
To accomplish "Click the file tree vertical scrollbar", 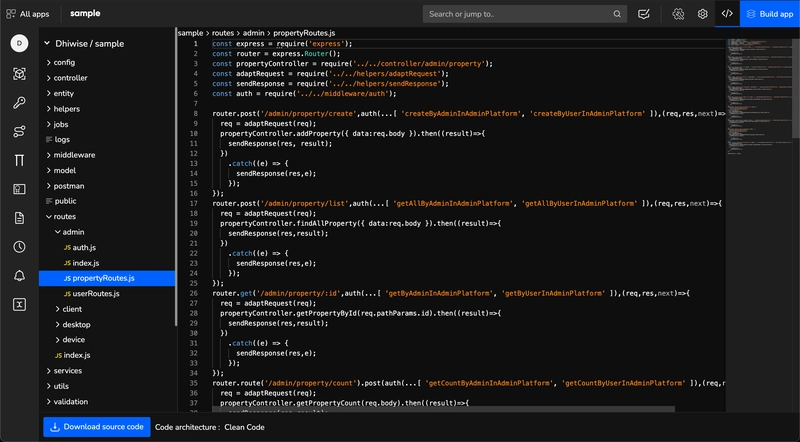I will (176, 179).
